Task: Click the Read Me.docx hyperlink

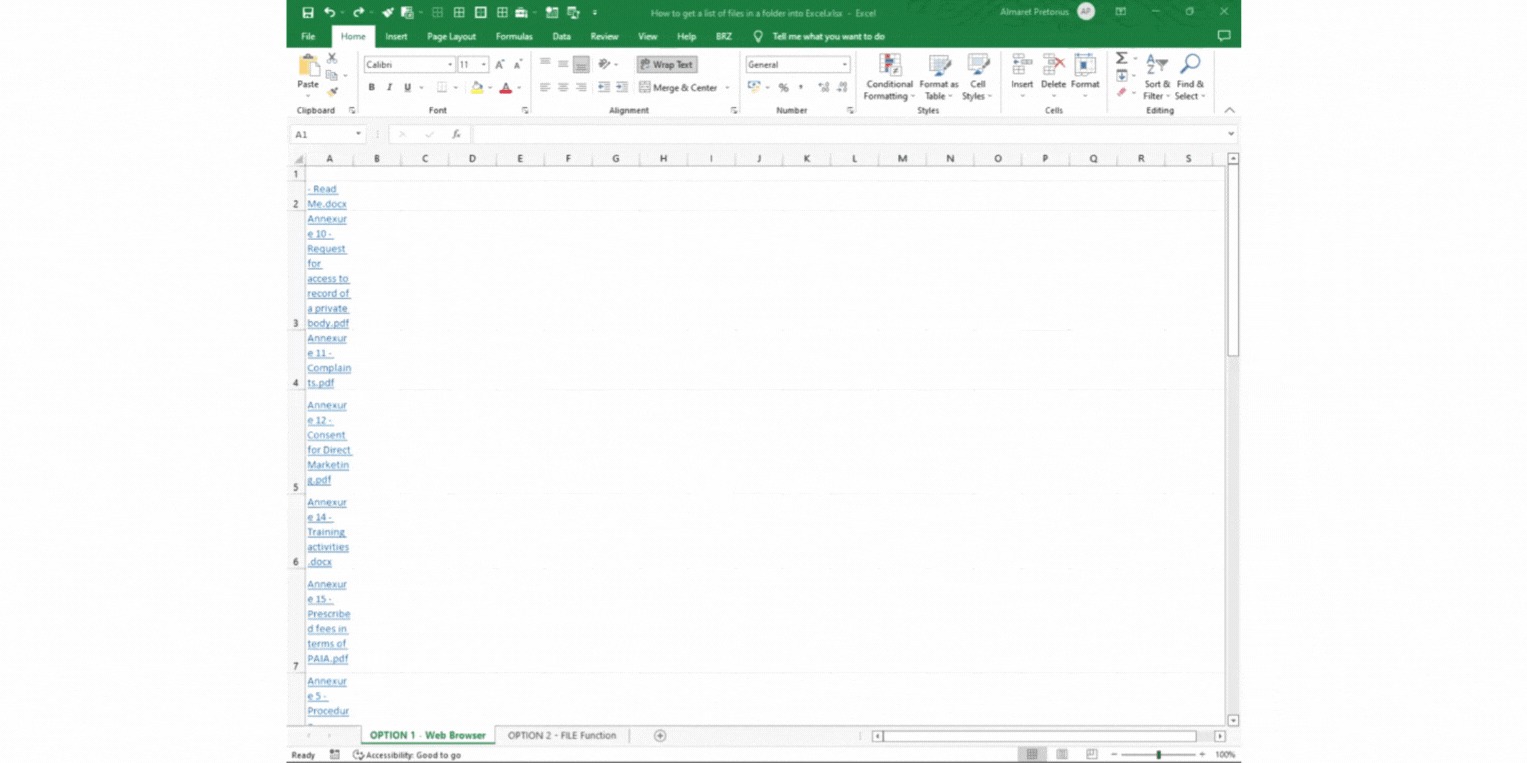Action: 324,196
